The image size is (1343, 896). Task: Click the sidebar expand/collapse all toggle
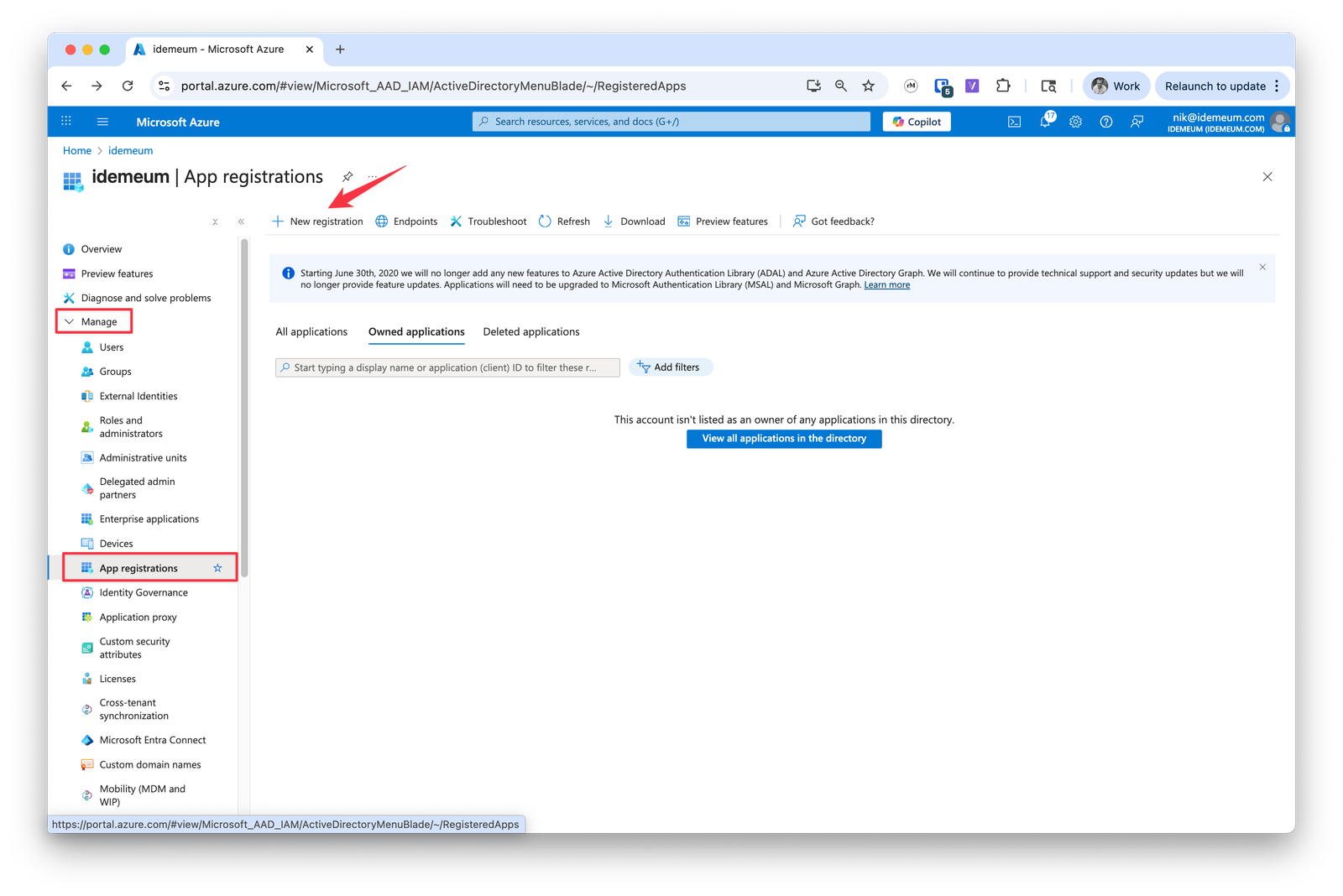[215, 222]
